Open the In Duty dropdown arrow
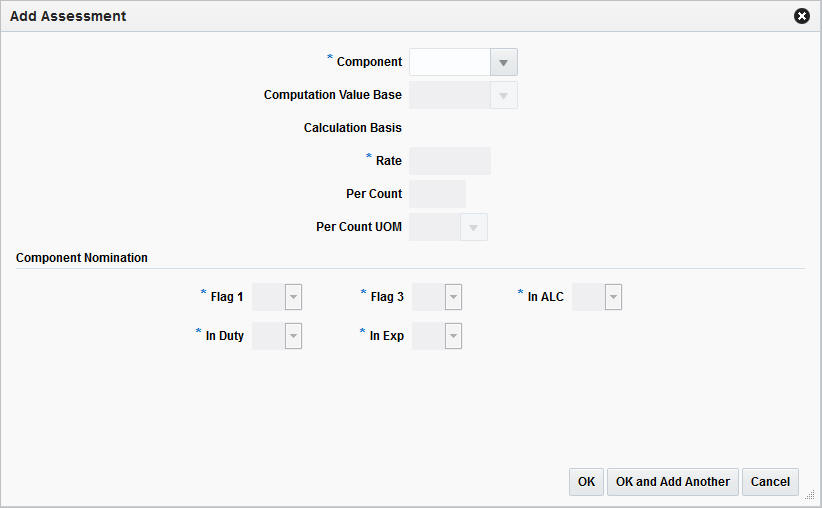 [x=293, y=337]
